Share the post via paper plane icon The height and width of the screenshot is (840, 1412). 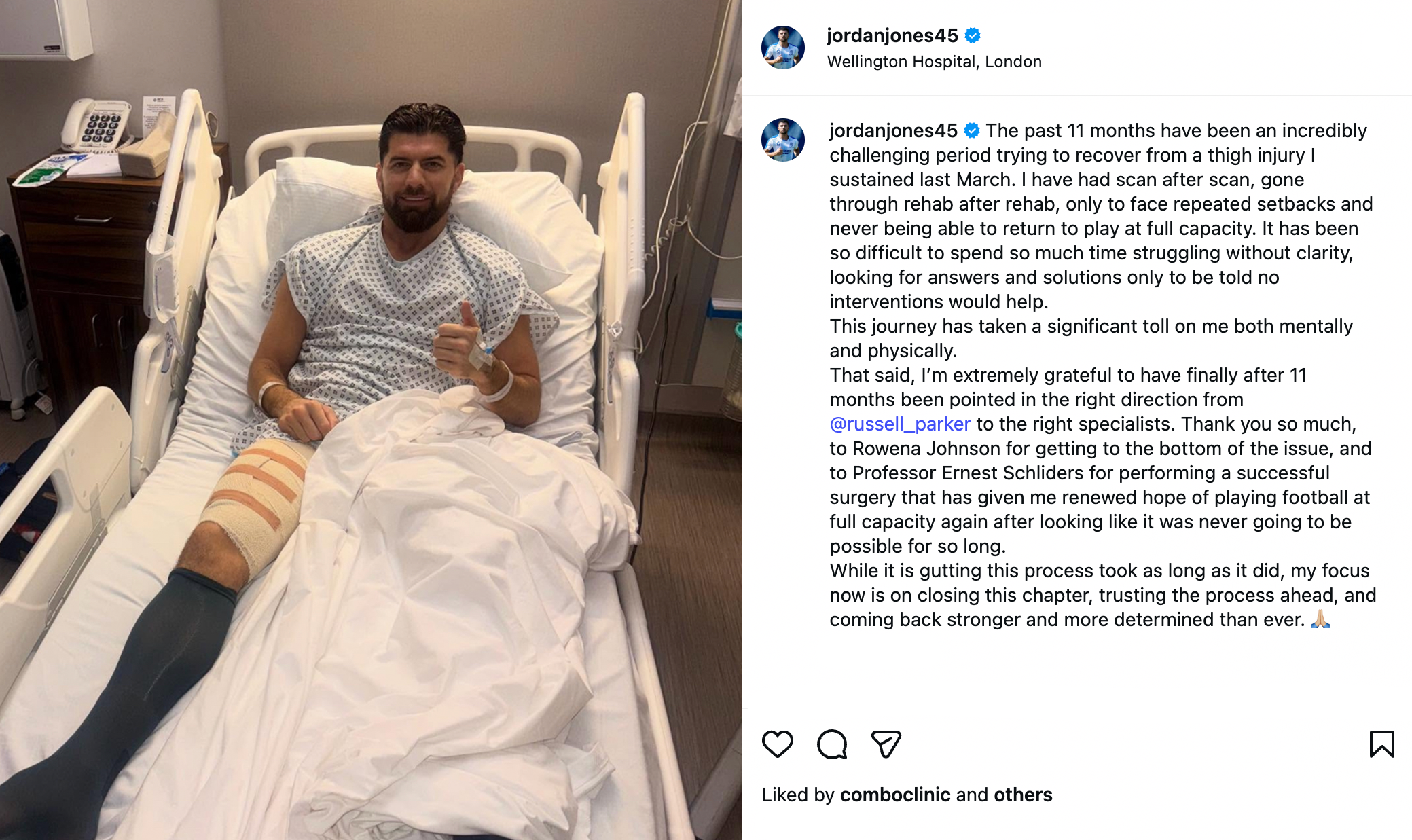point(886,744)
